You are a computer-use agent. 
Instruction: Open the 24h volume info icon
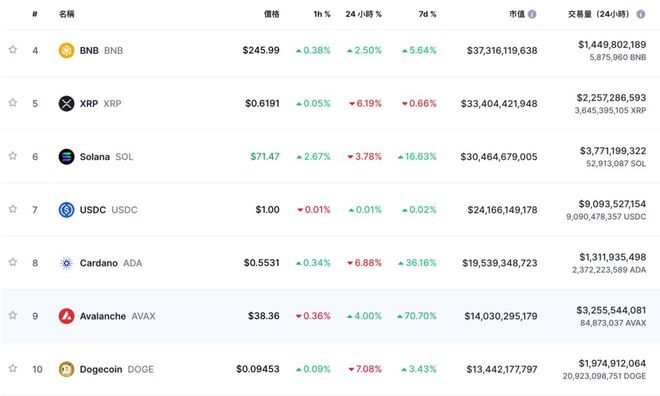click(641, 14)
